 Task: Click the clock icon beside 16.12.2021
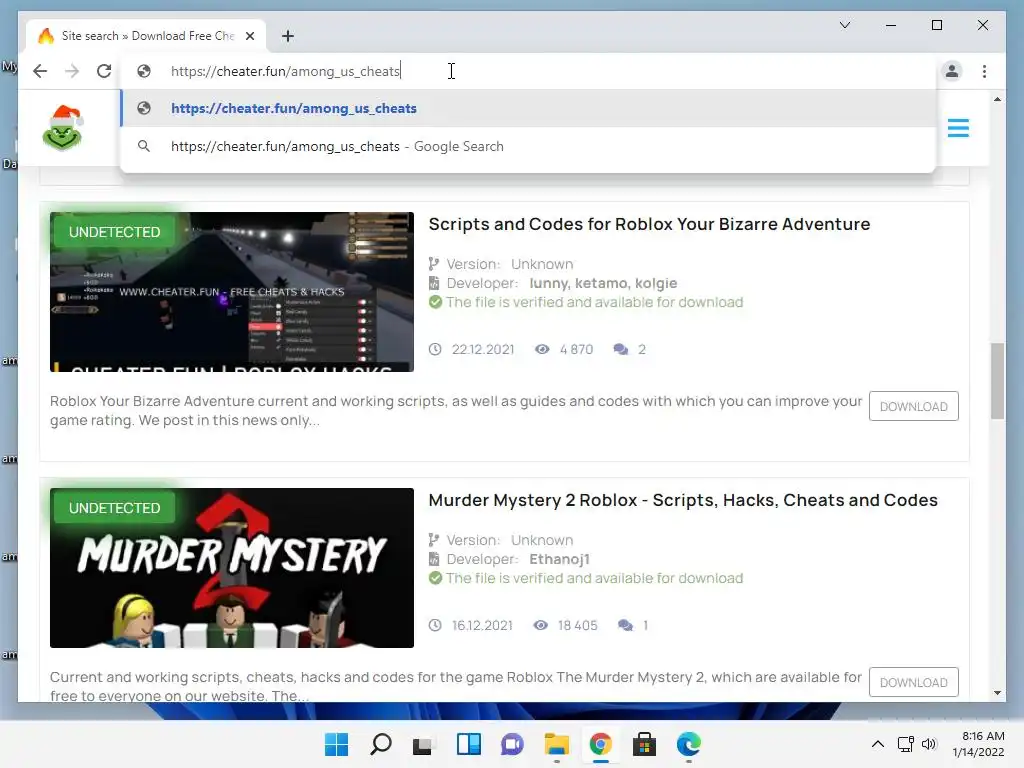point(435,626)
